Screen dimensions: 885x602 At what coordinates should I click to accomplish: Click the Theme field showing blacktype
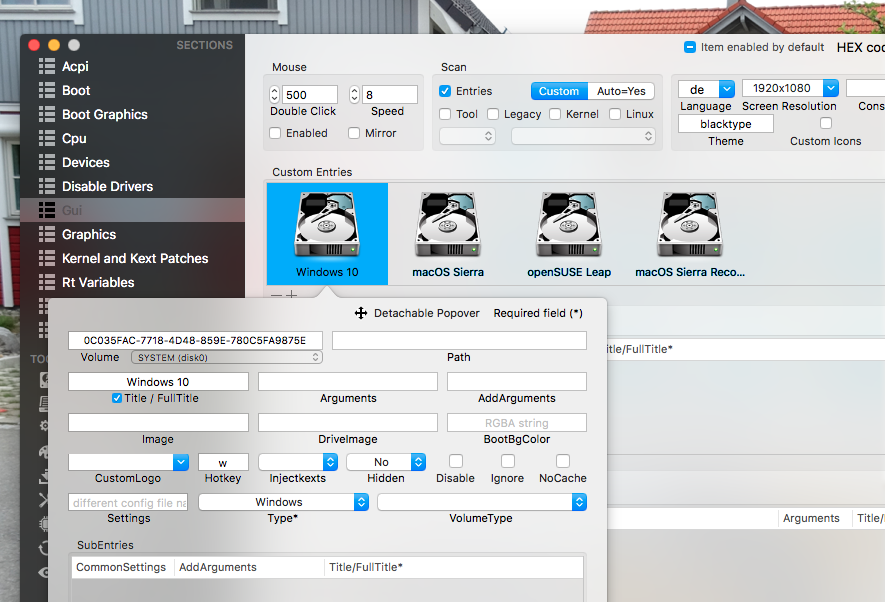click(725, 124)
